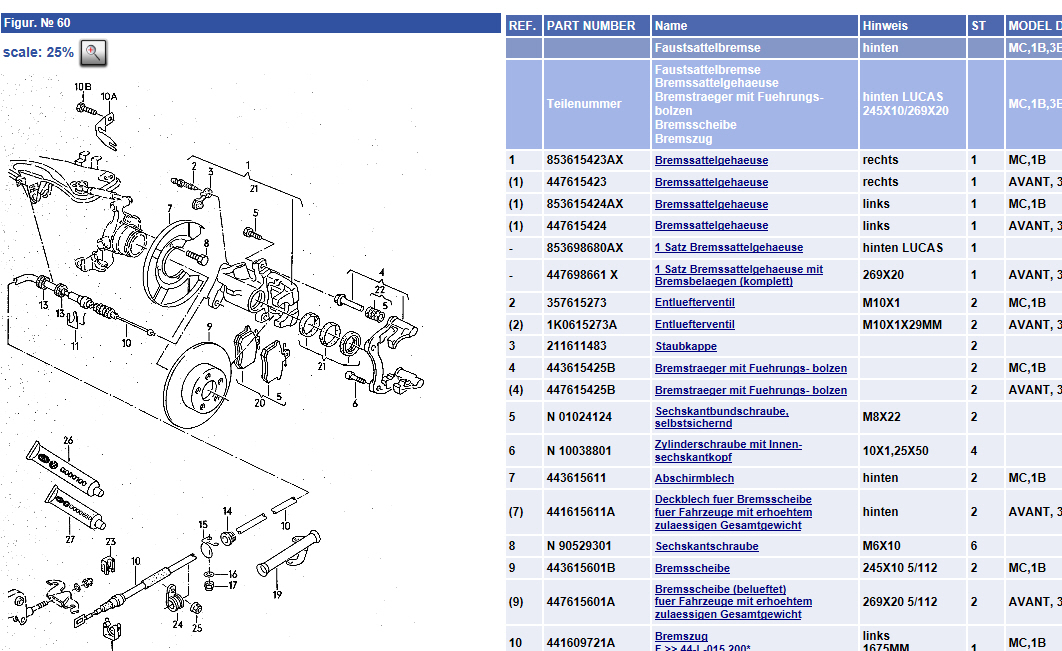Open Bremssattelgehaeuse link for part 853615423AX
Image resolution: width=1062 pixels, height=651 pixels.
711,160
